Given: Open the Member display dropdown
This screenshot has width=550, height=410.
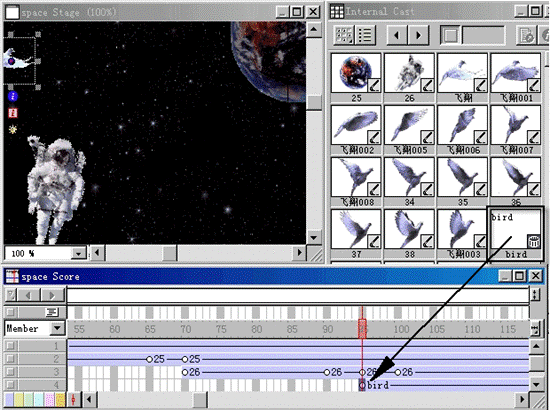Looking at the screenshot, I should 57,329.
